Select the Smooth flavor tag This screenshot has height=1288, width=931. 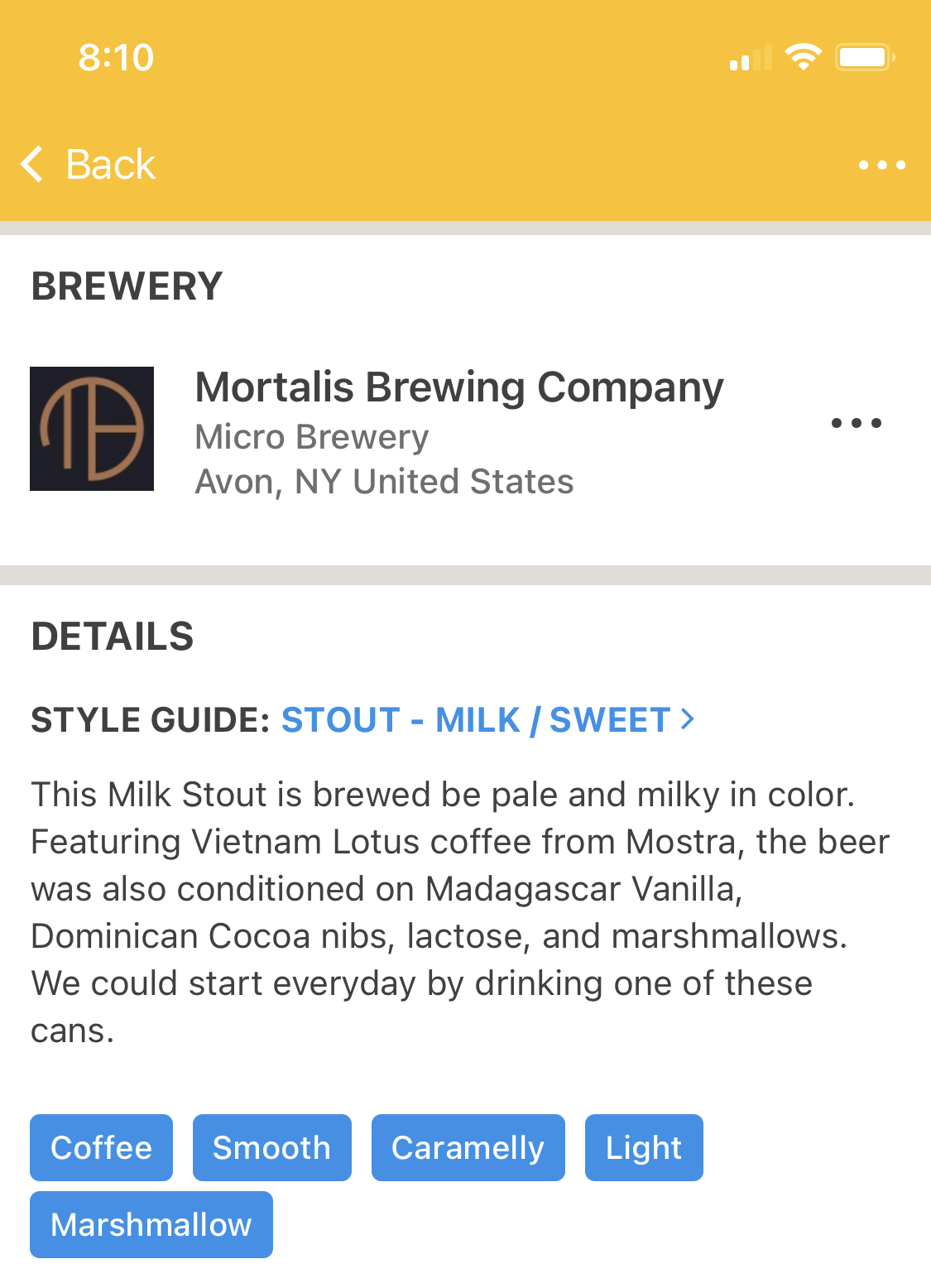click(272, 1147)
